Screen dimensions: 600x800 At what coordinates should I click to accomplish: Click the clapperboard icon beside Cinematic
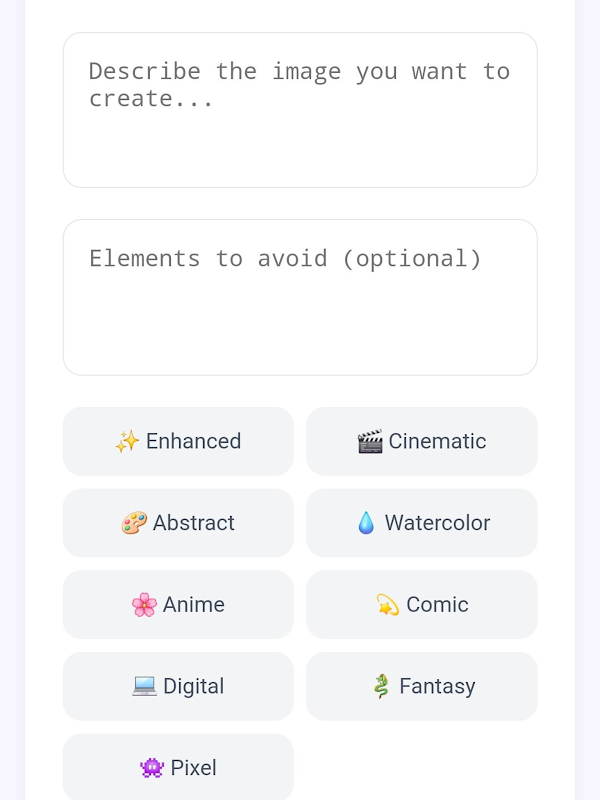tap(370, 441)
